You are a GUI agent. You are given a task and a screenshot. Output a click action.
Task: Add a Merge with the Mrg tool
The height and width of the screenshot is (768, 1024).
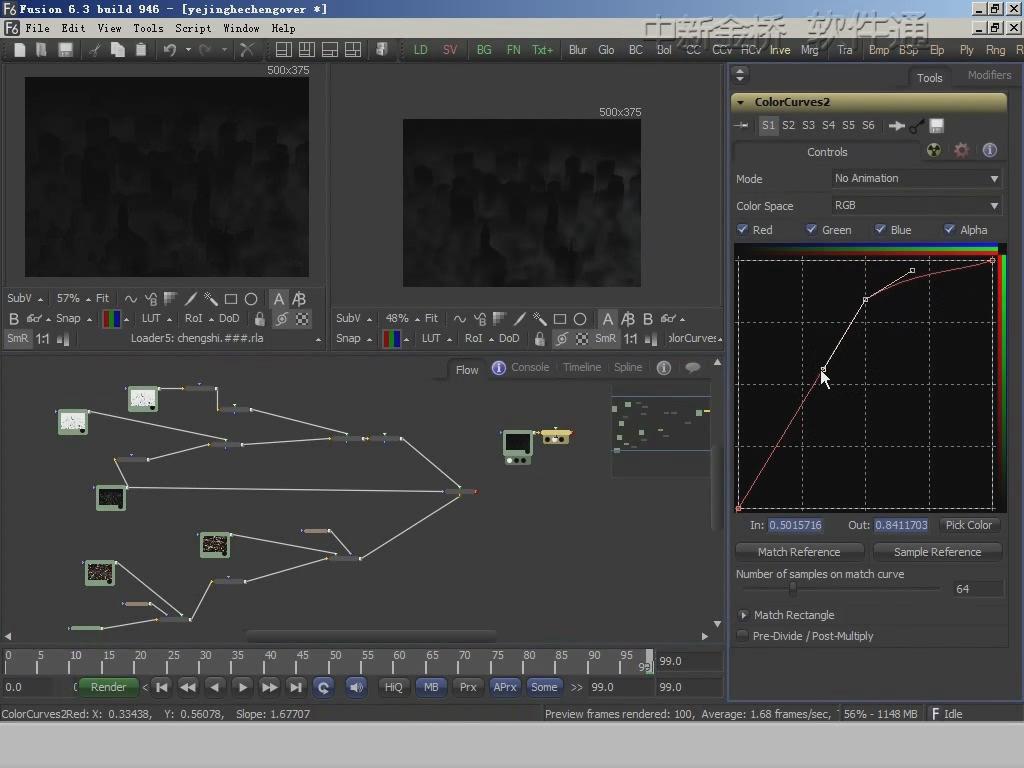tap(809, 50)
